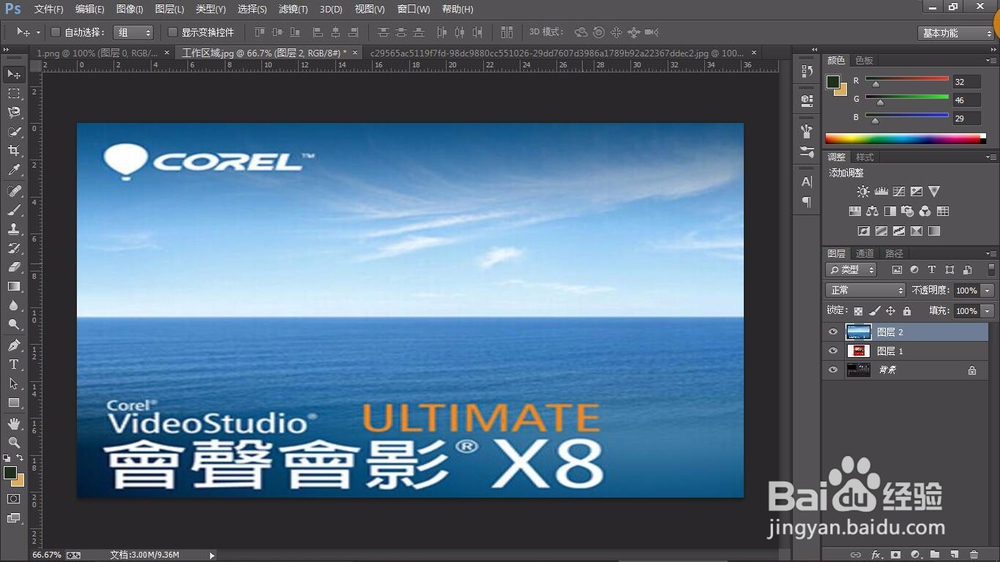Select the Eraser tool

point(13,268)
